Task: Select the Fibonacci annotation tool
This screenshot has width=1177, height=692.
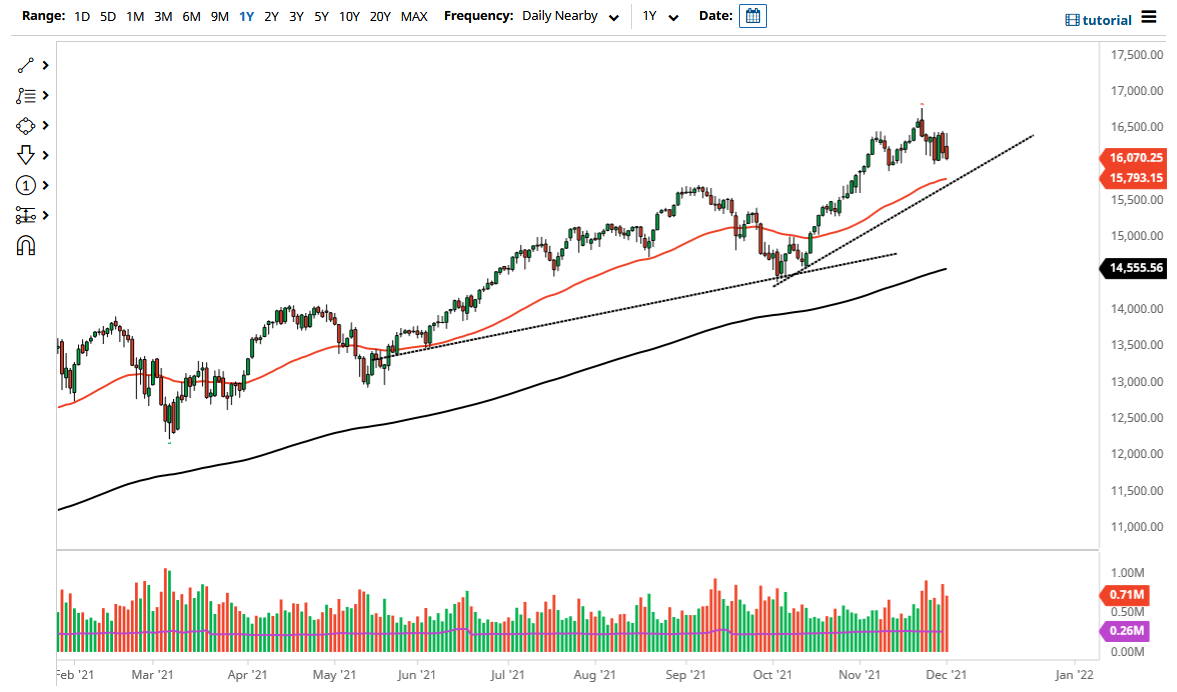Action: [x=27, y=95]
